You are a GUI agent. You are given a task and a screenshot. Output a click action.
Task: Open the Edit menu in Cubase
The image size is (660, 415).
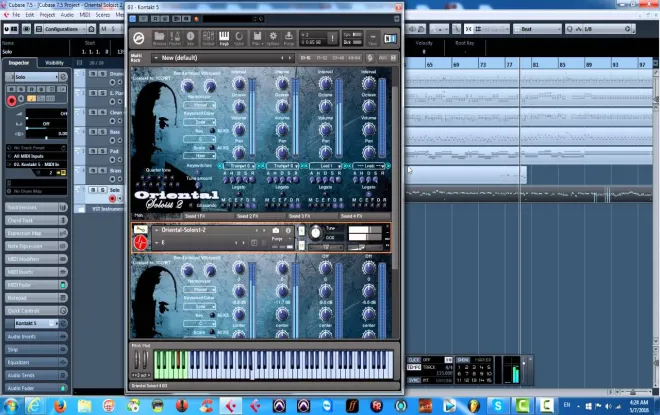coord(29,15)
